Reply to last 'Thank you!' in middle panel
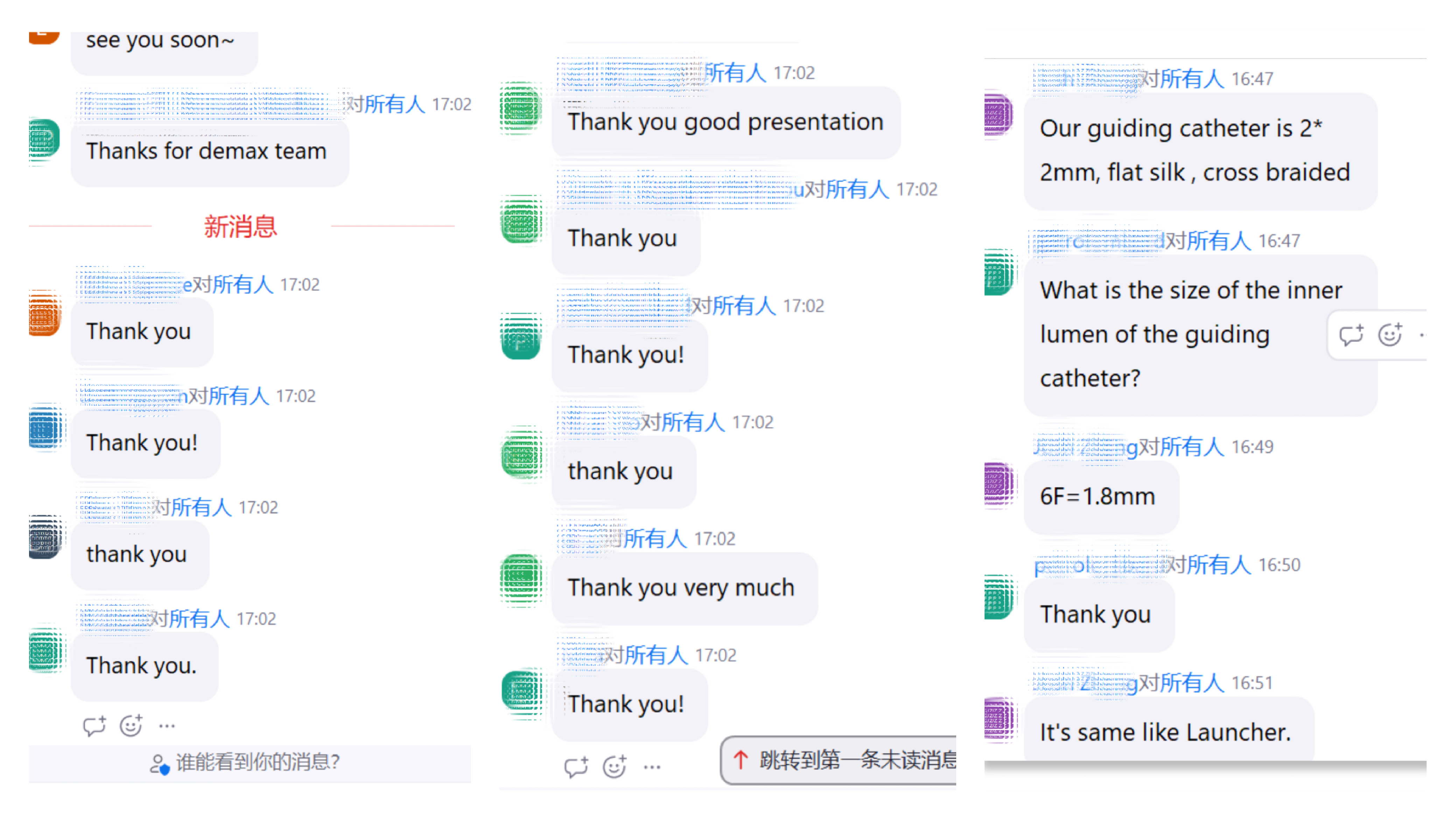Image resolution: width=1456 pixels, height=819 pixels. tap(576, 767)
